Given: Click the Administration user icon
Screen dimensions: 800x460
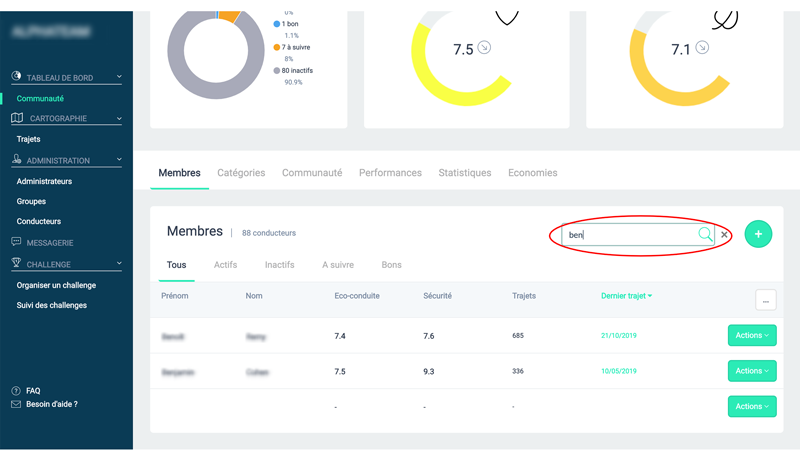Looking at the screenshot, I should 16,159.
